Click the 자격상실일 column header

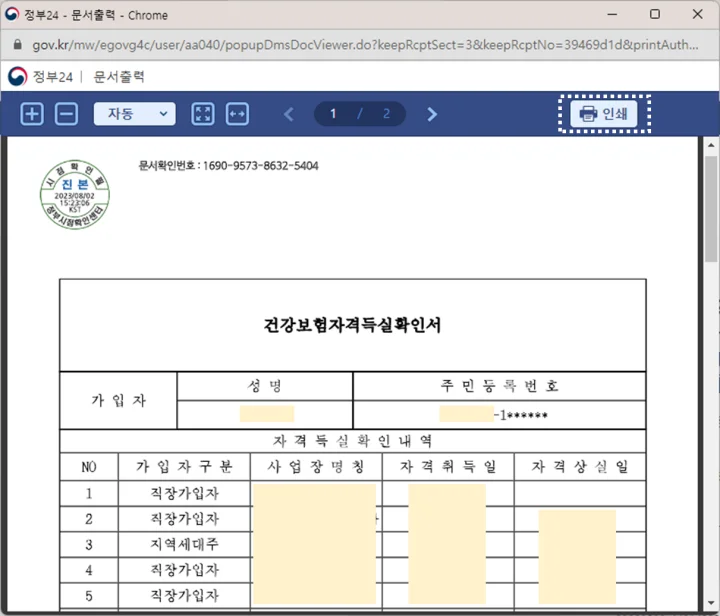point(580,467)
